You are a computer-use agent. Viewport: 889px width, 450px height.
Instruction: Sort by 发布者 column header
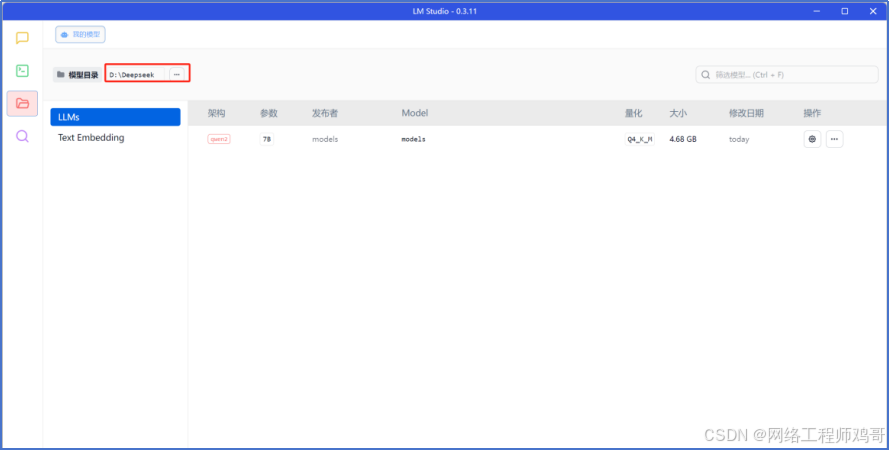pyautogui.click(x=325, y=113)
